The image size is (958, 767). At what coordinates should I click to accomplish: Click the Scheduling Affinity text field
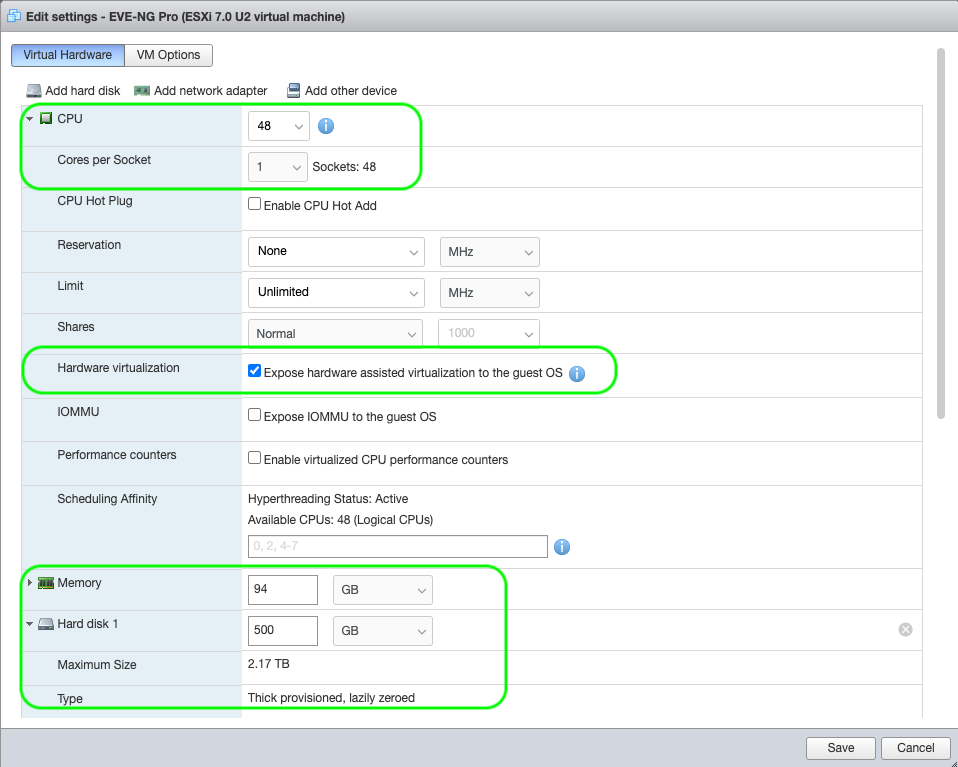point(398,546)
